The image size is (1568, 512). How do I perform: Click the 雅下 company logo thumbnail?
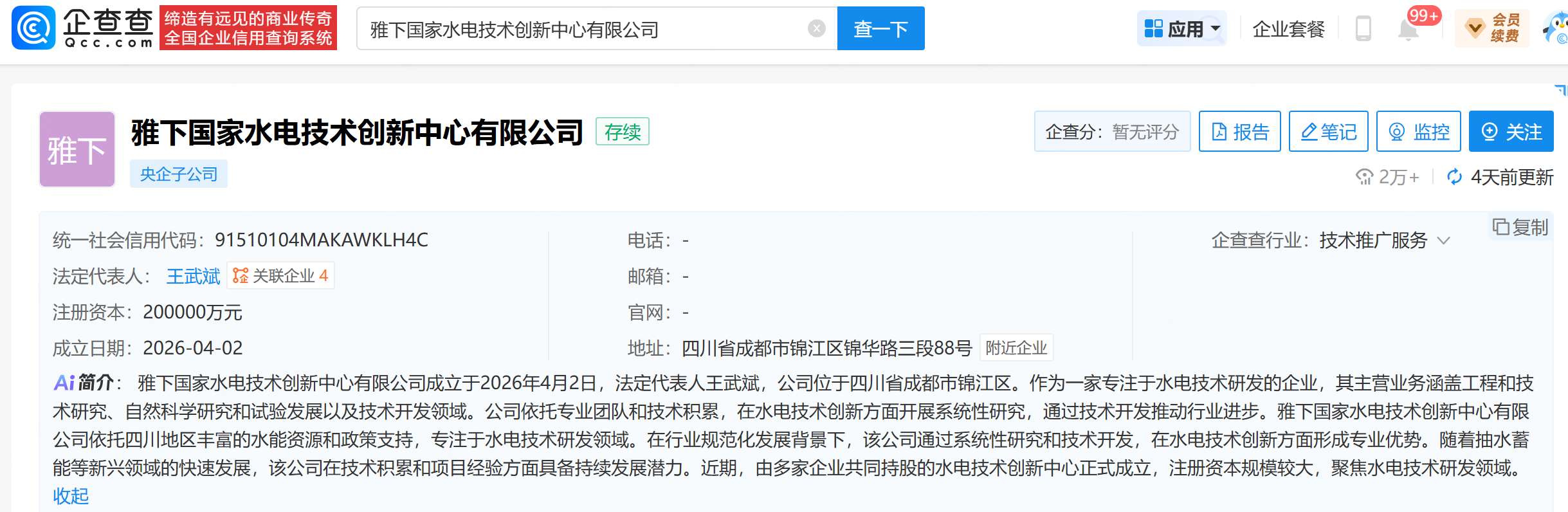click(x=77, y=149)
